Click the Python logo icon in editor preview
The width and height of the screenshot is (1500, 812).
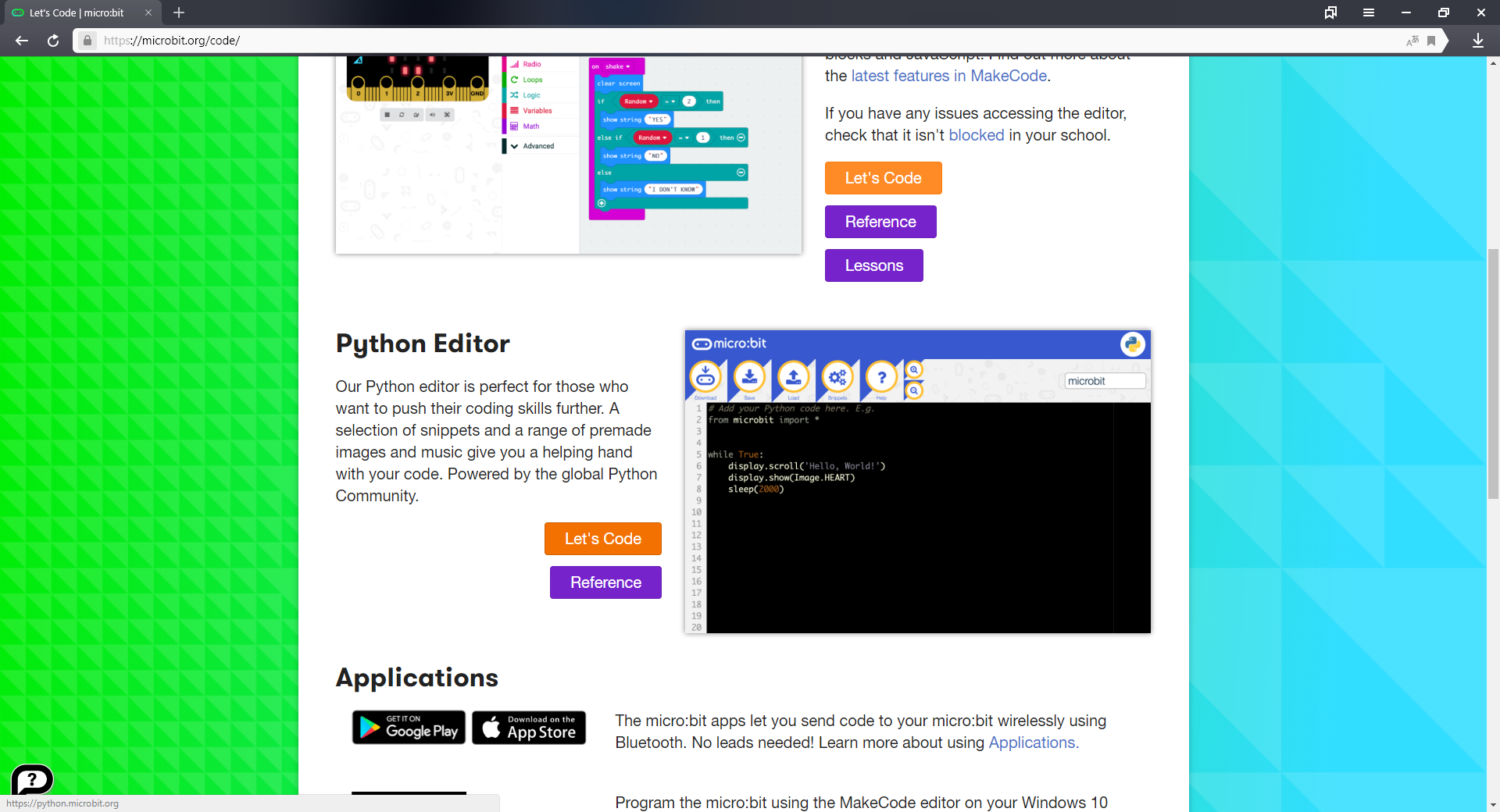coord(1132,344)
